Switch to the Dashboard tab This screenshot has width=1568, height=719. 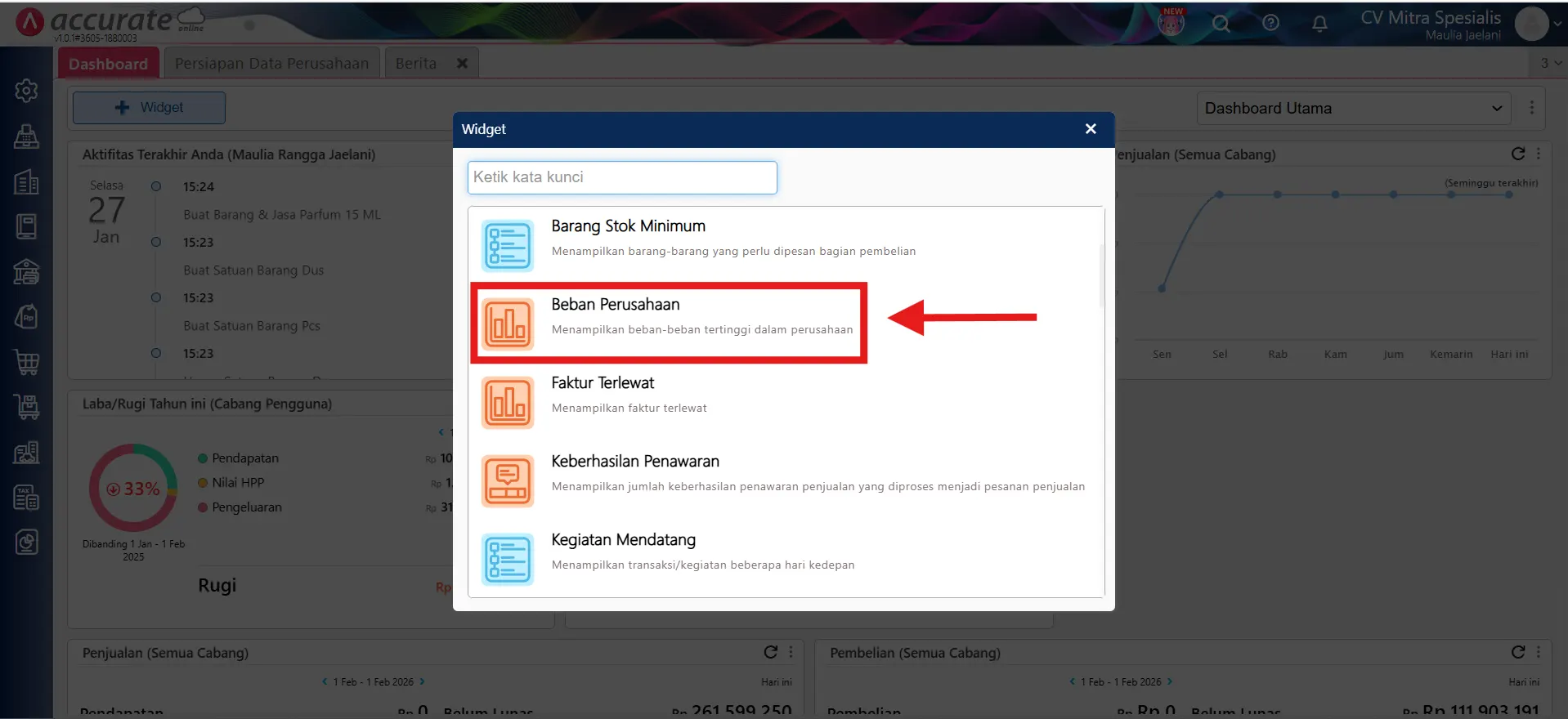(x=108, y=64)
